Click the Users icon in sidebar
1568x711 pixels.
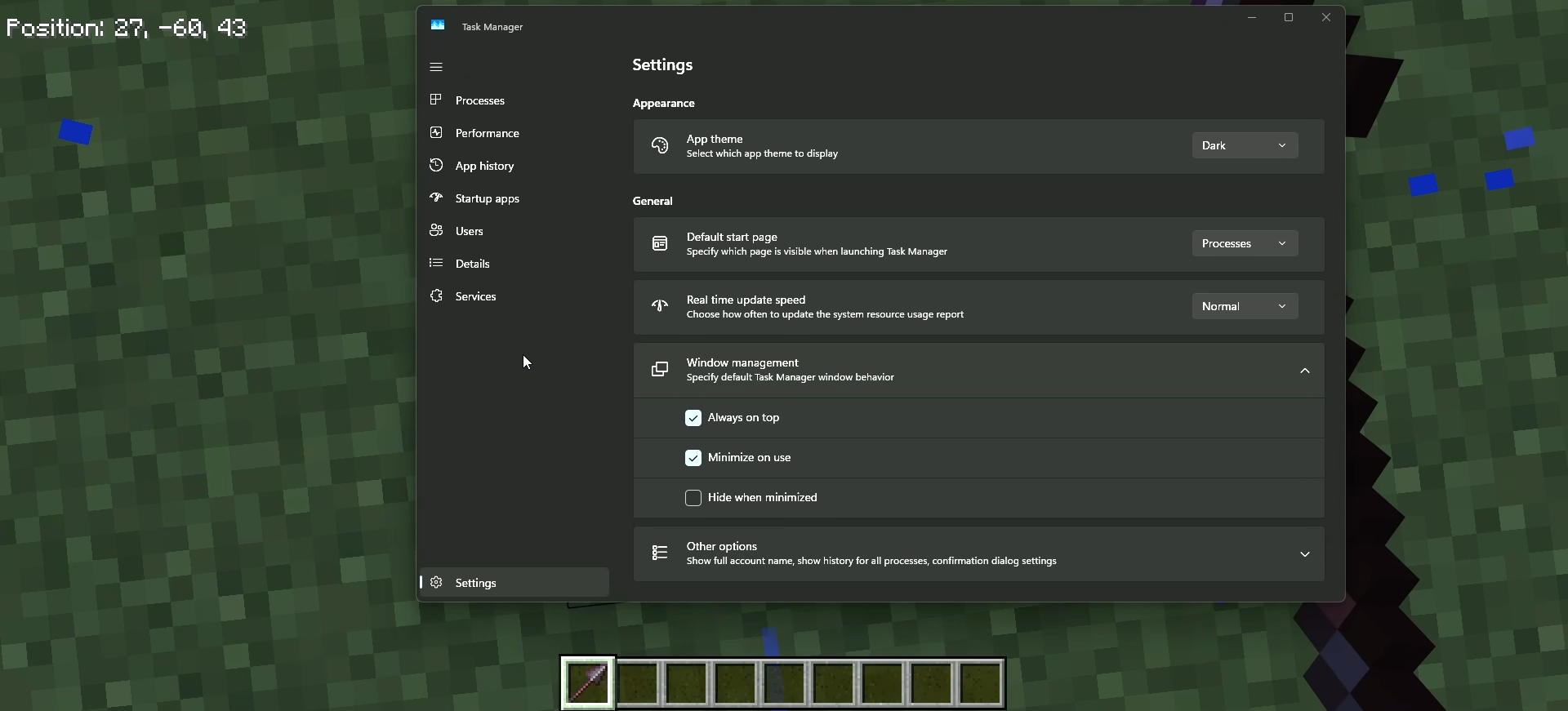point(436,230)
